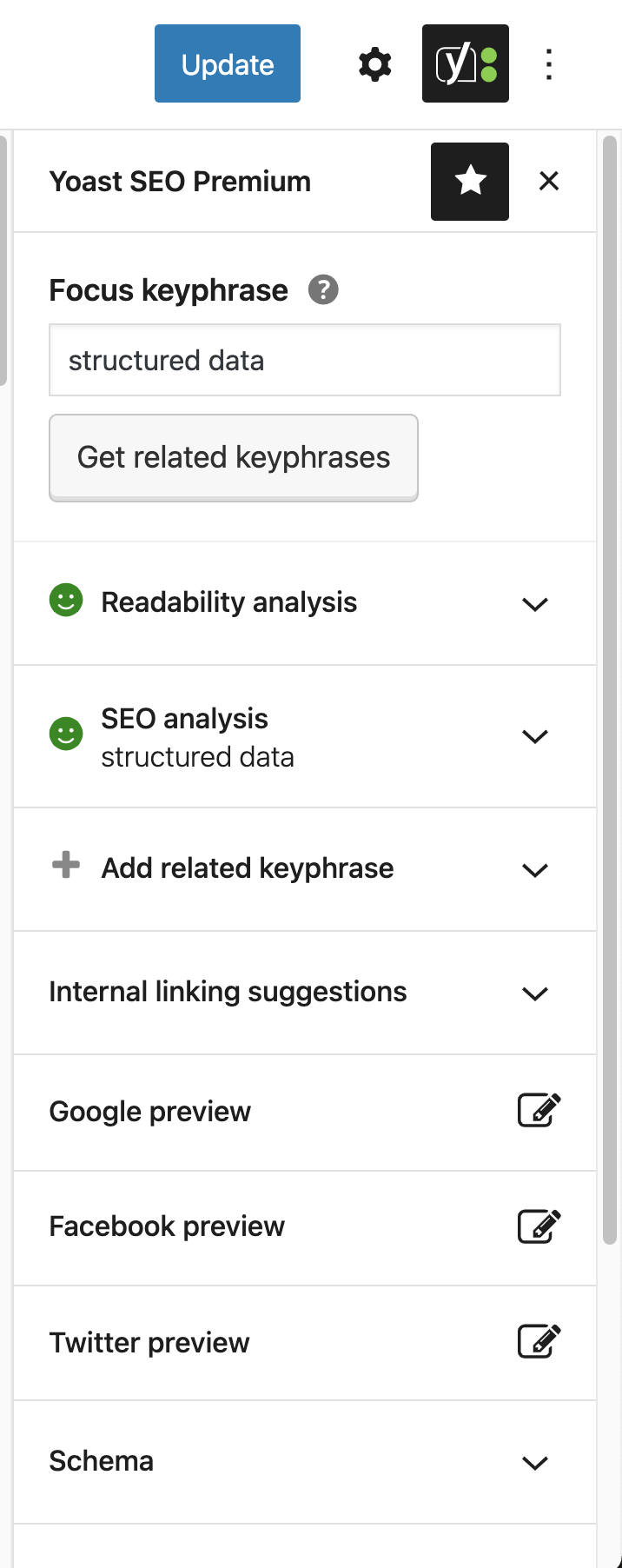Expand the Internal linking suggestions section
622x1568 pixels.
point(535,993)
